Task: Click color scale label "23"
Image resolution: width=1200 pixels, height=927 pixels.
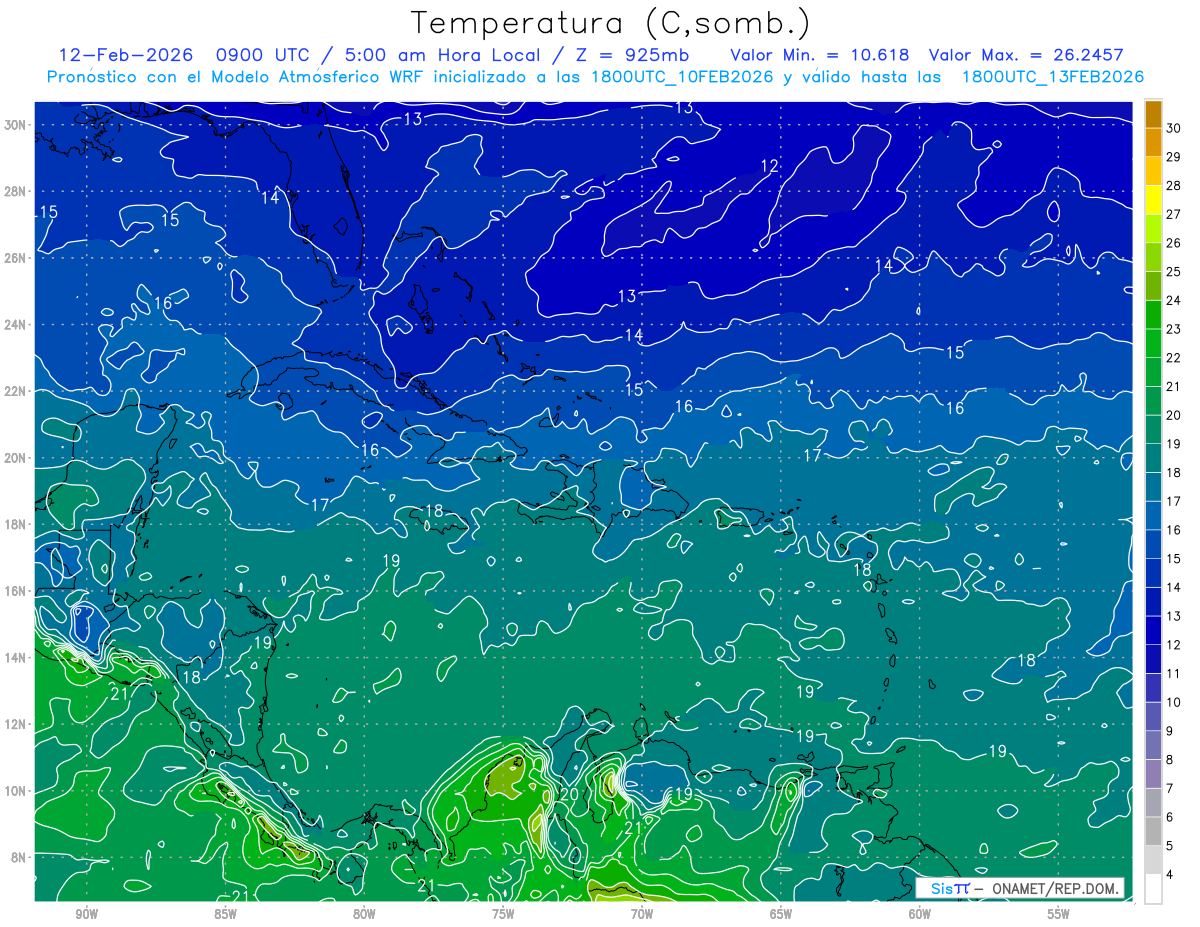Action: 1173,330
